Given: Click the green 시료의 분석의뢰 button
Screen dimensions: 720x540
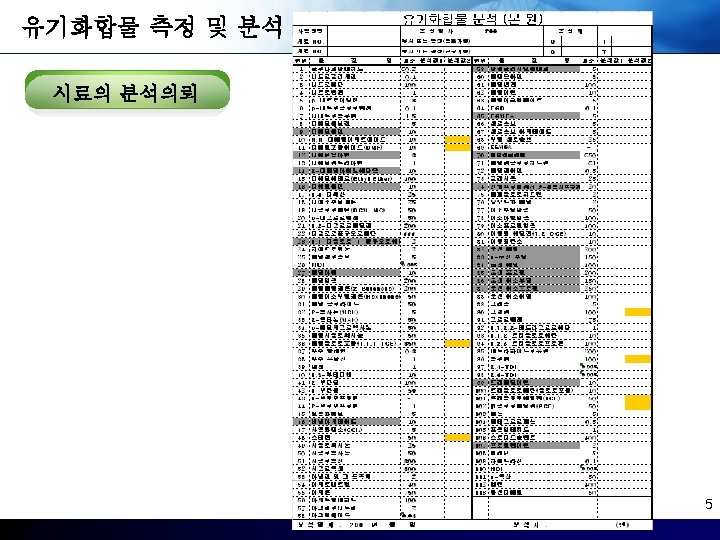Looking at the screenshot, I should click(127, 90).
